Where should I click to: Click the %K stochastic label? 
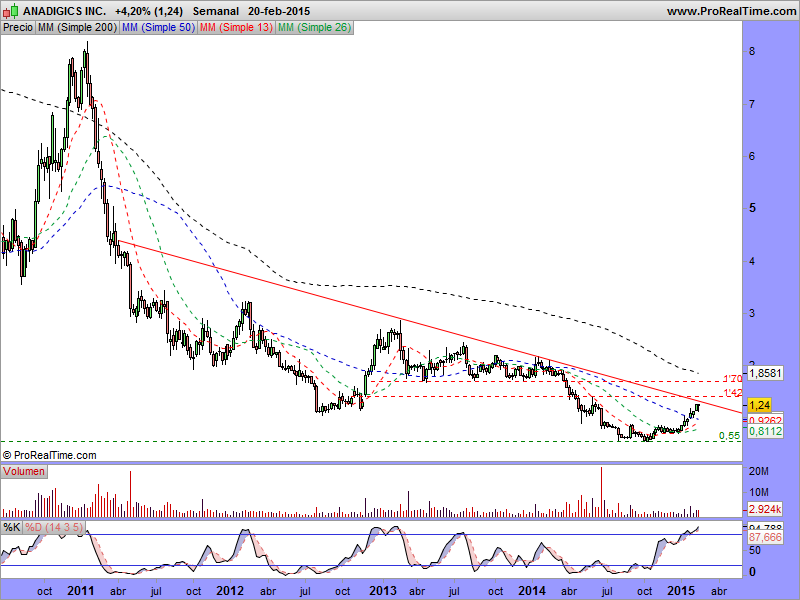[x=12, y=527]
